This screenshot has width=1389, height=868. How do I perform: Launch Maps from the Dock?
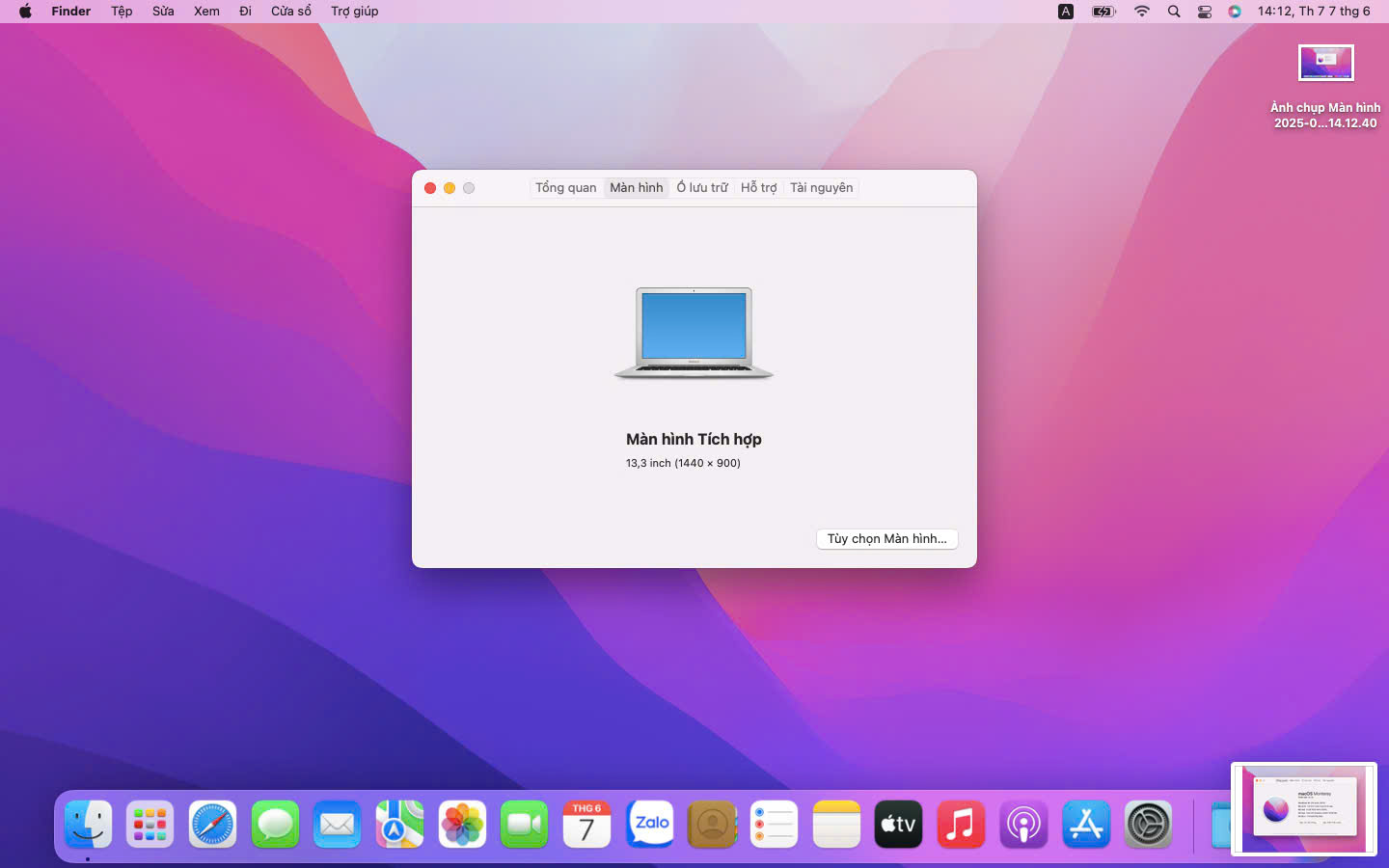(399, 825)
